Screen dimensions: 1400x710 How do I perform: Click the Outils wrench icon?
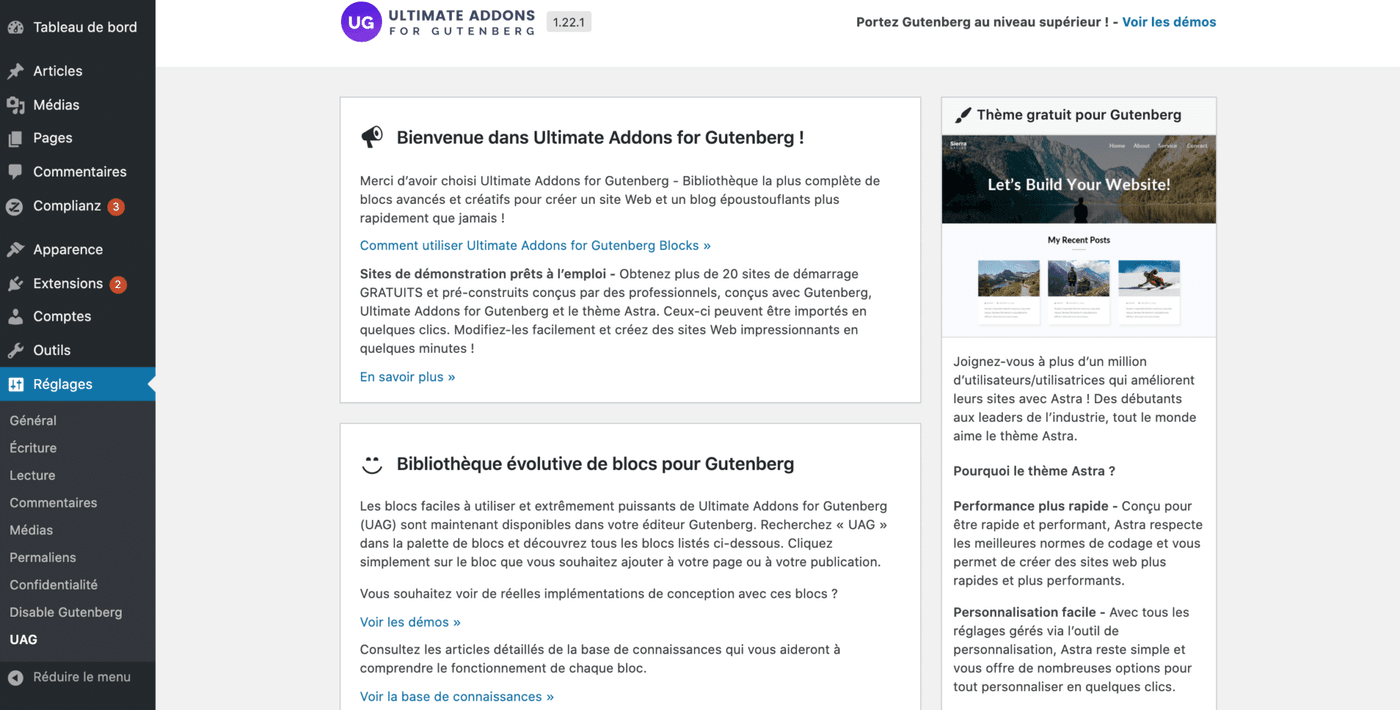click(x=16, y=350)
